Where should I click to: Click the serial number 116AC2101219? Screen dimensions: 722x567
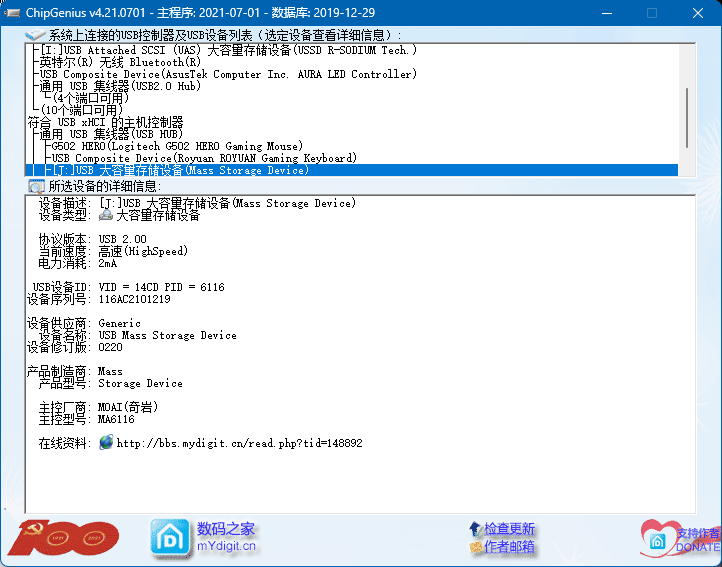tap(134, 299)
